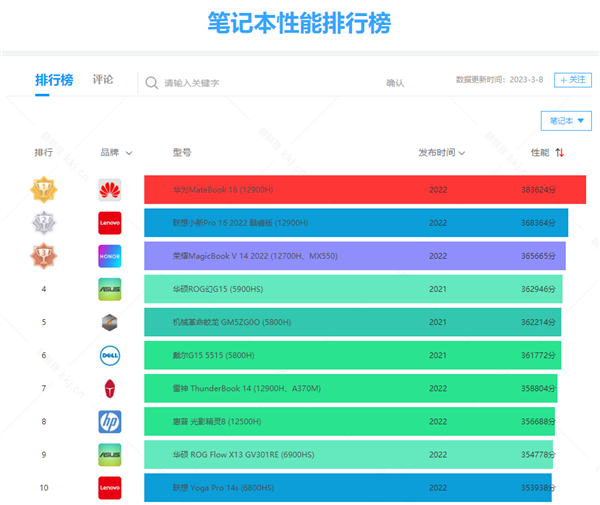The image size is (600, 505).
Task: Expand the 品牌 filter dropdown
Action: point(116,153)
